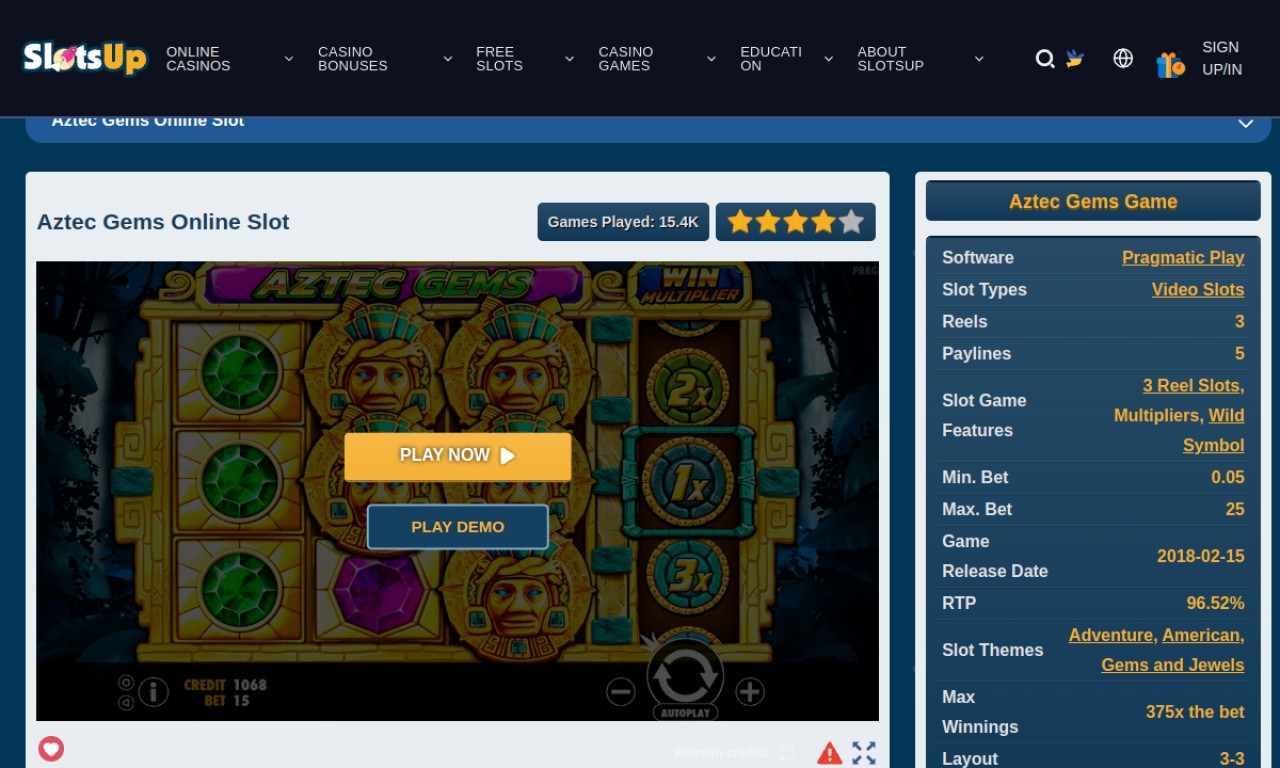The height and width of the screenshot is (768, 1280).
Task: Open the Wild Symbol feature link
Action: [1214, 430]
